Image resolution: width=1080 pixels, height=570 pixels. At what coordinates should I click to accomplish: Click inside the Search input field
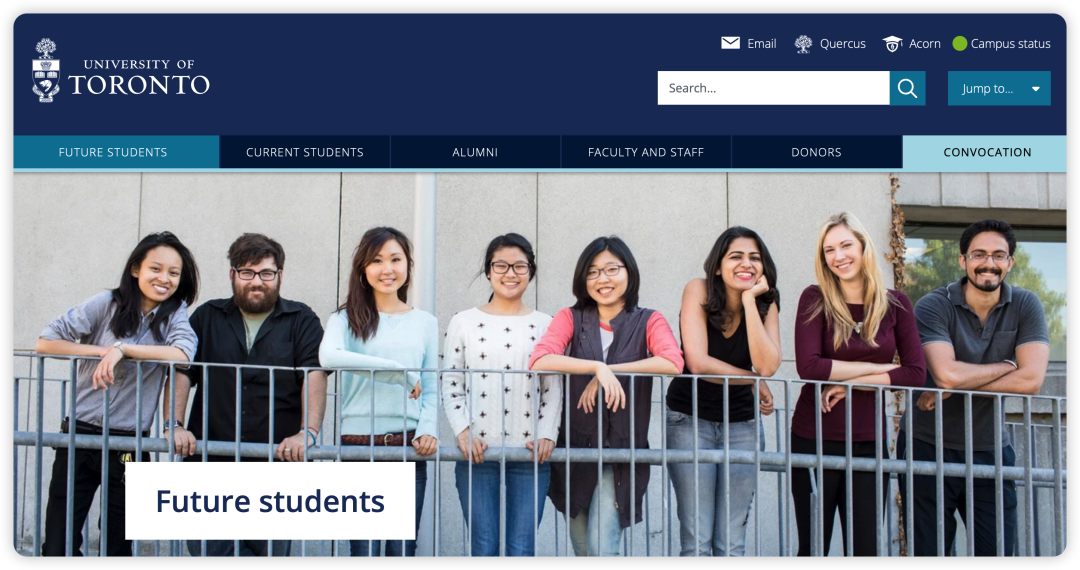pos(773,88)
